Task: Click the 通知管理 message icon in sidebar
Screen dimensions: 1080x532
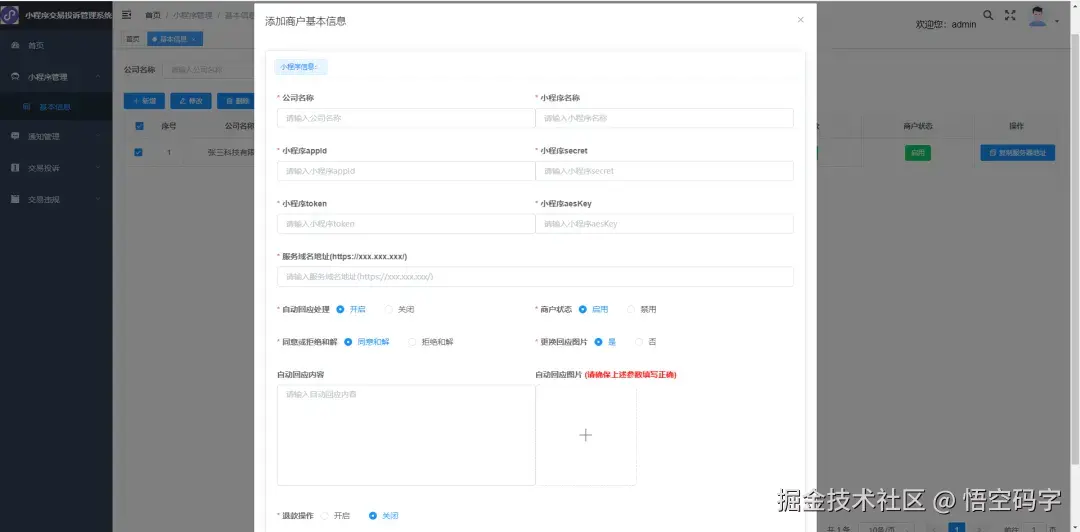Action: click(15, 136)
